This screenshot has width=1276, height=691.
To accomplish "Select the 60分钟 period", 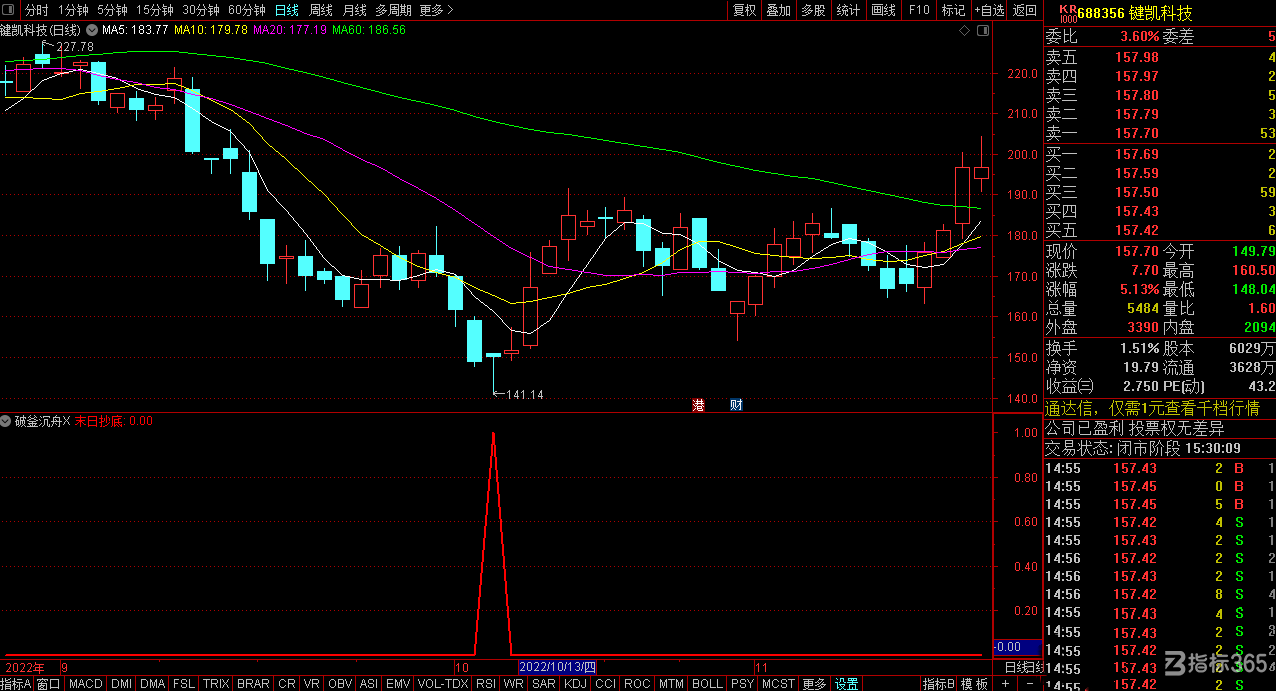I will click(247, 10).
